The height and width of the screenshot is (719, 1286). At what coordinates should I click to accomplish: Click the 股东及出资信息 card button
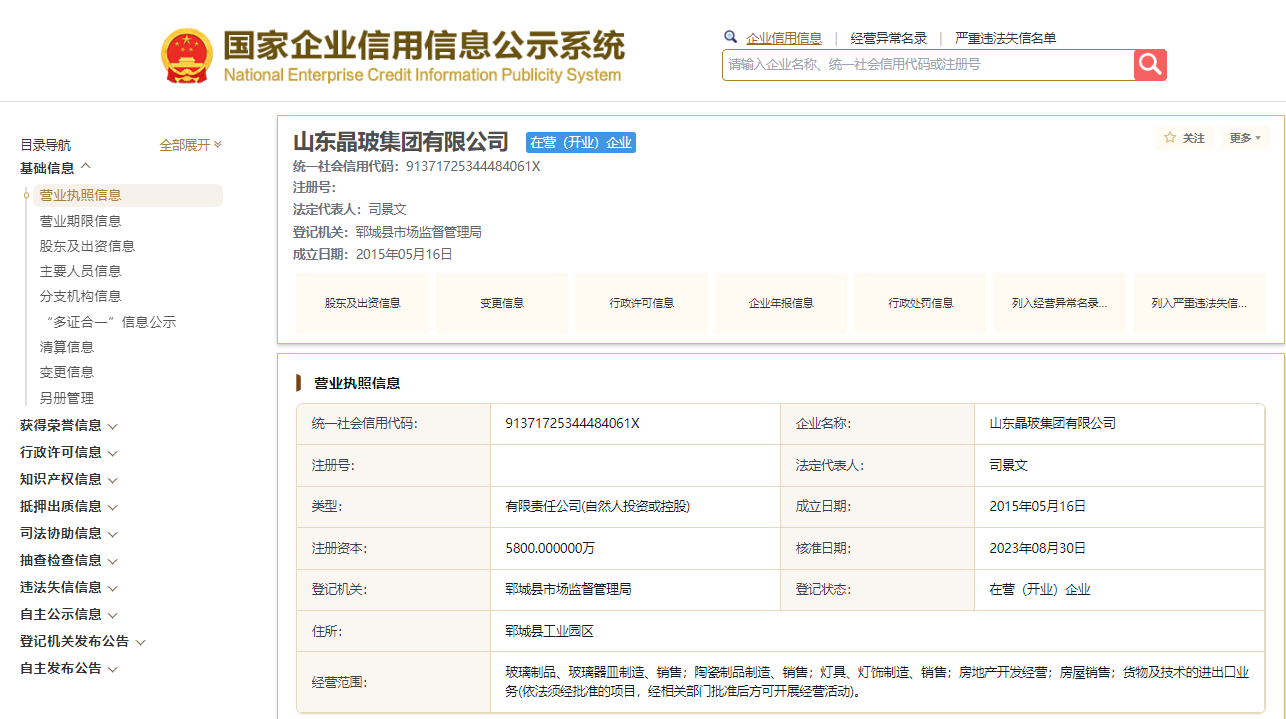point(362,303)
